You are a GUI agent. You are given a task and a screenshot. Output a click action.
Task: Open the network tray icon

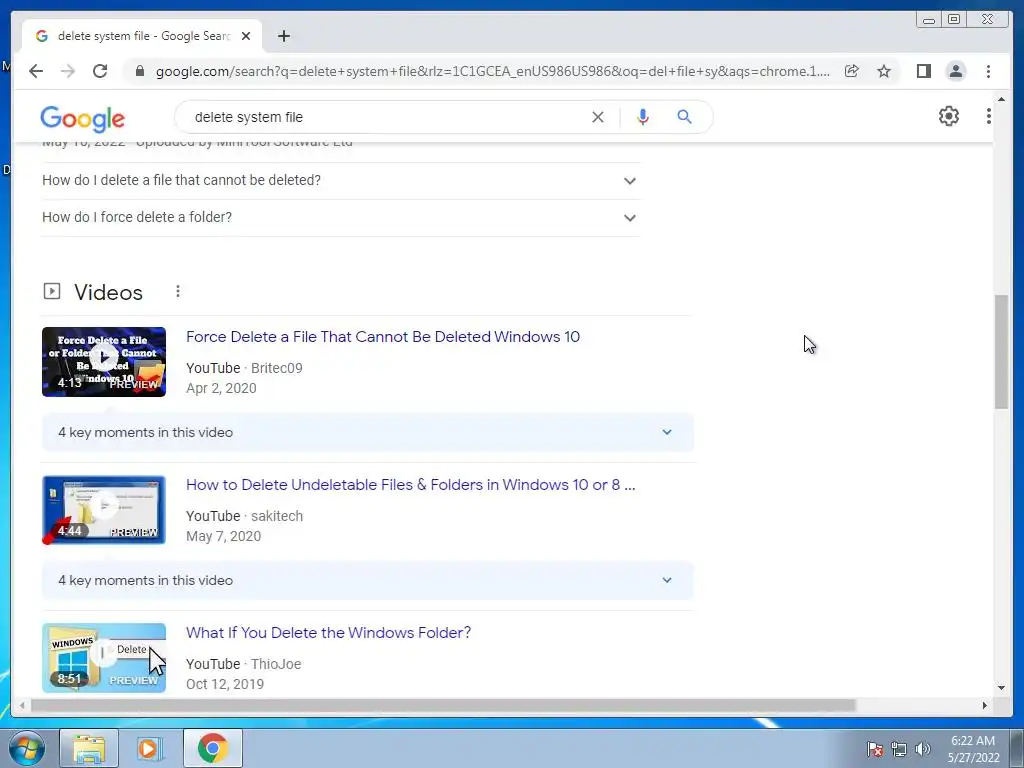[x=899, y=749]
